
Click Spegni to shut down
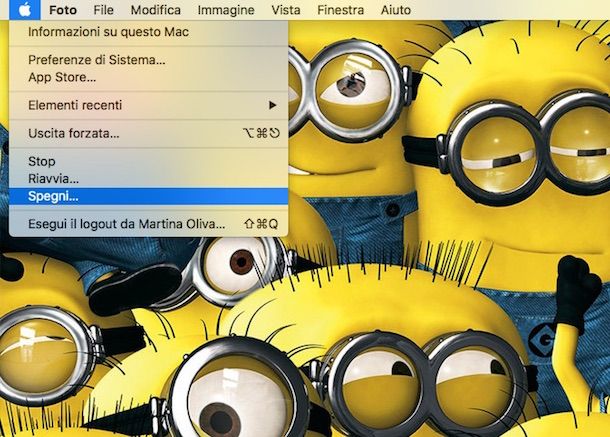148,196
